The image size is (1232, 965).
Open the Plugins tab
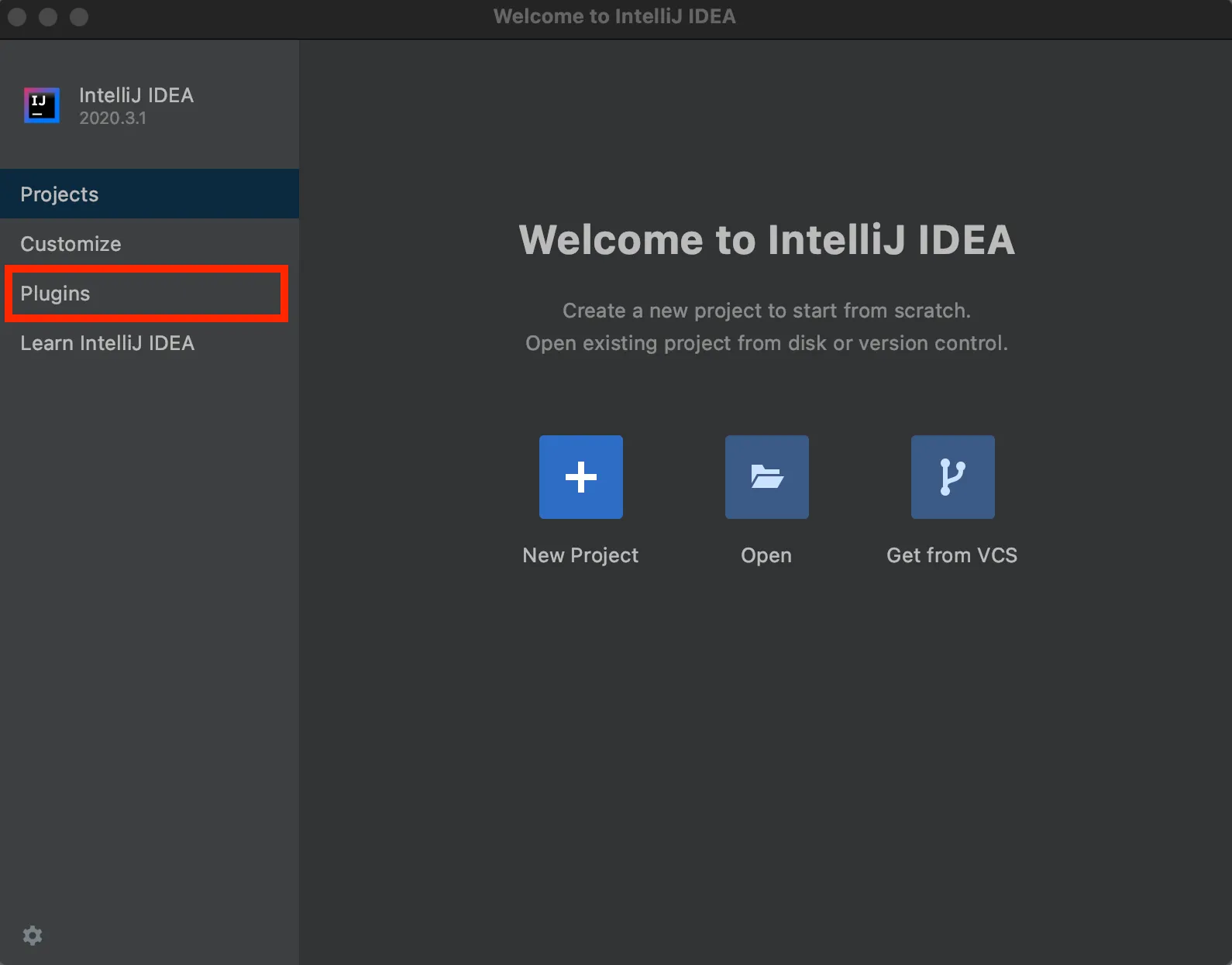[x=150, y=294]
